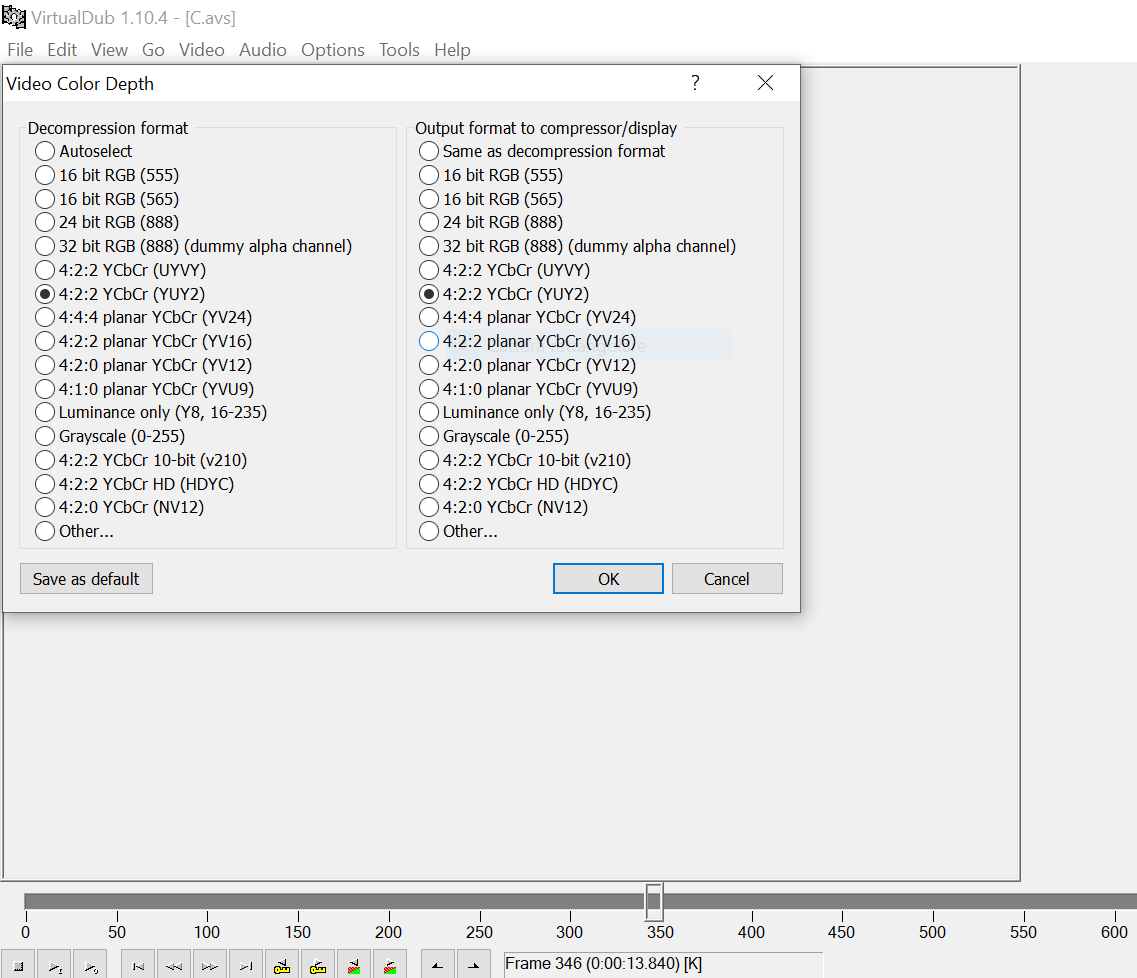The height and width of the screenshot is (978, 1137).
Task: Select 4:2:0 planar YV12 decompression format
Action: (x=144, y=365)
